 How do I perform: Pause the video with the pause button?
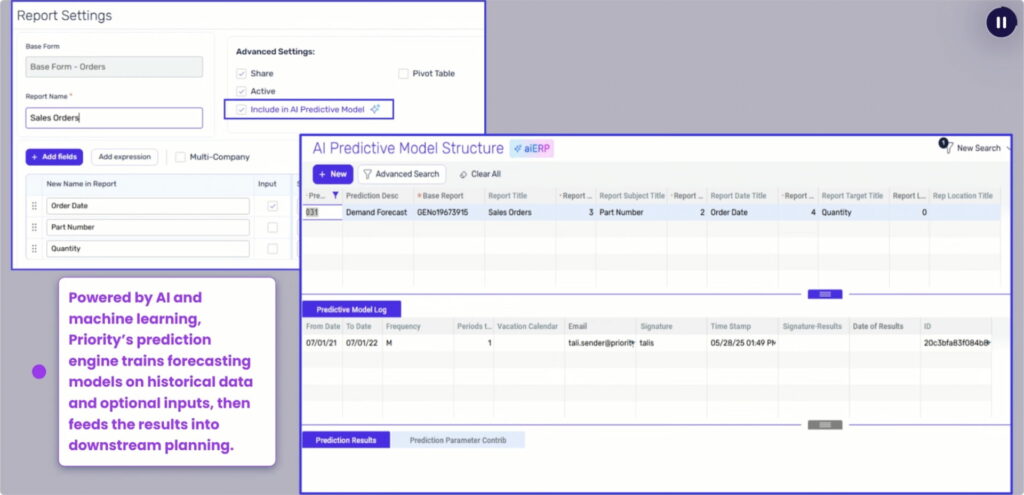[x=1000, y=22]
